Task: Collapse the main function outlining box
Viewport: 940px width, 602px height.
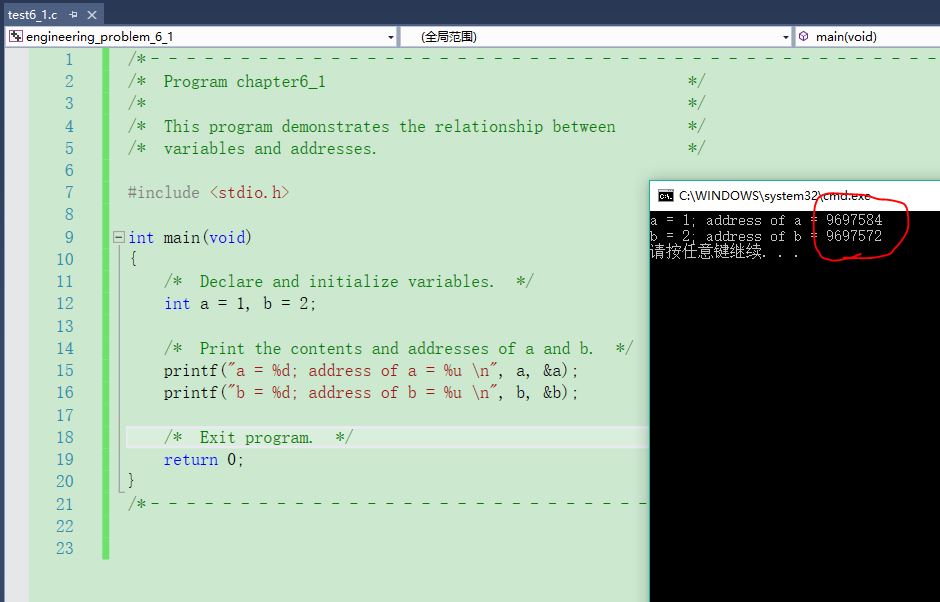Action: coord(118,237)
